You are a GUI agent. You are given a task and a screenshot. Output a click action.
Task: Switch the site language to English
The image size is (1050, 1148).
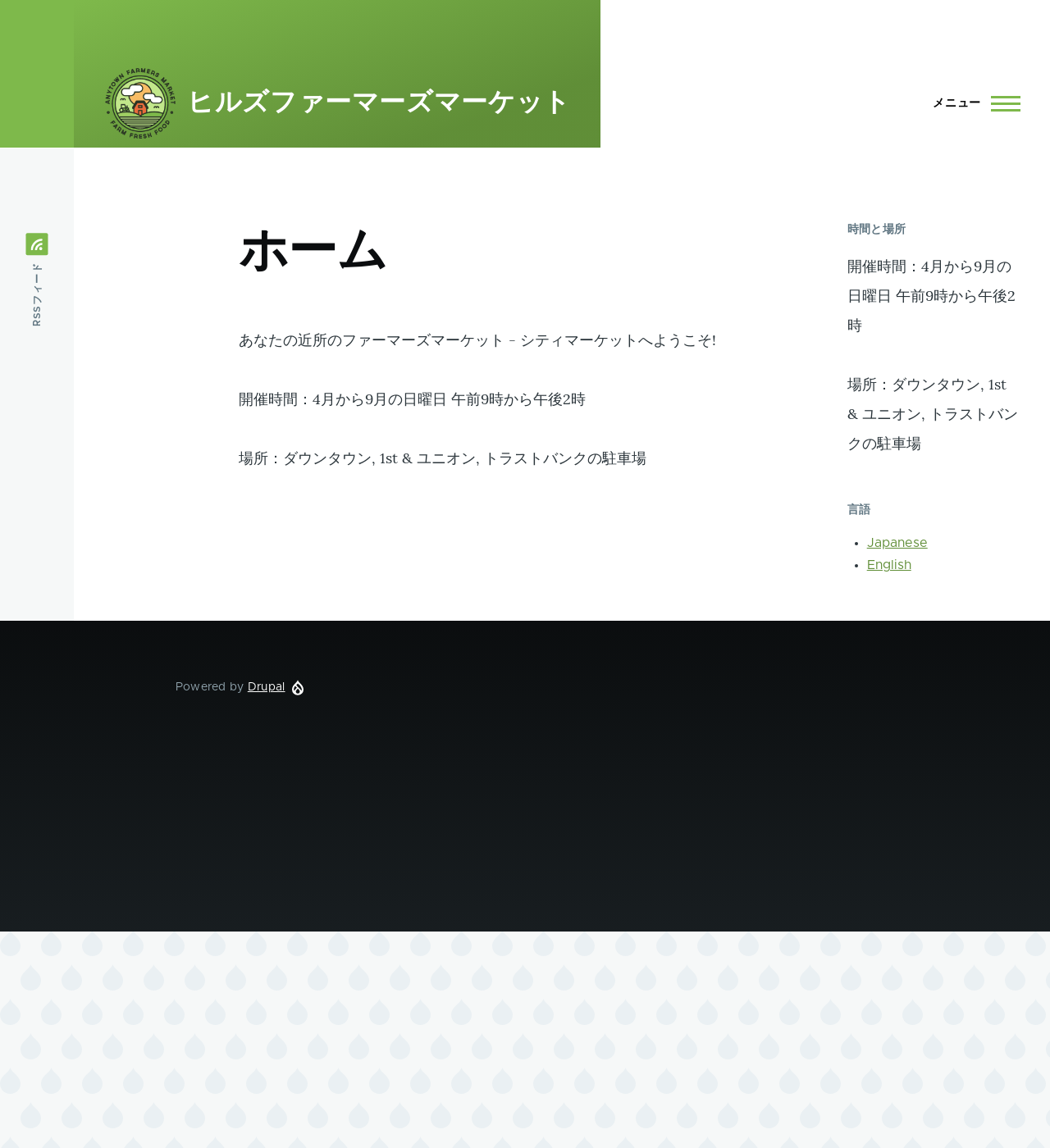point(888,564)
